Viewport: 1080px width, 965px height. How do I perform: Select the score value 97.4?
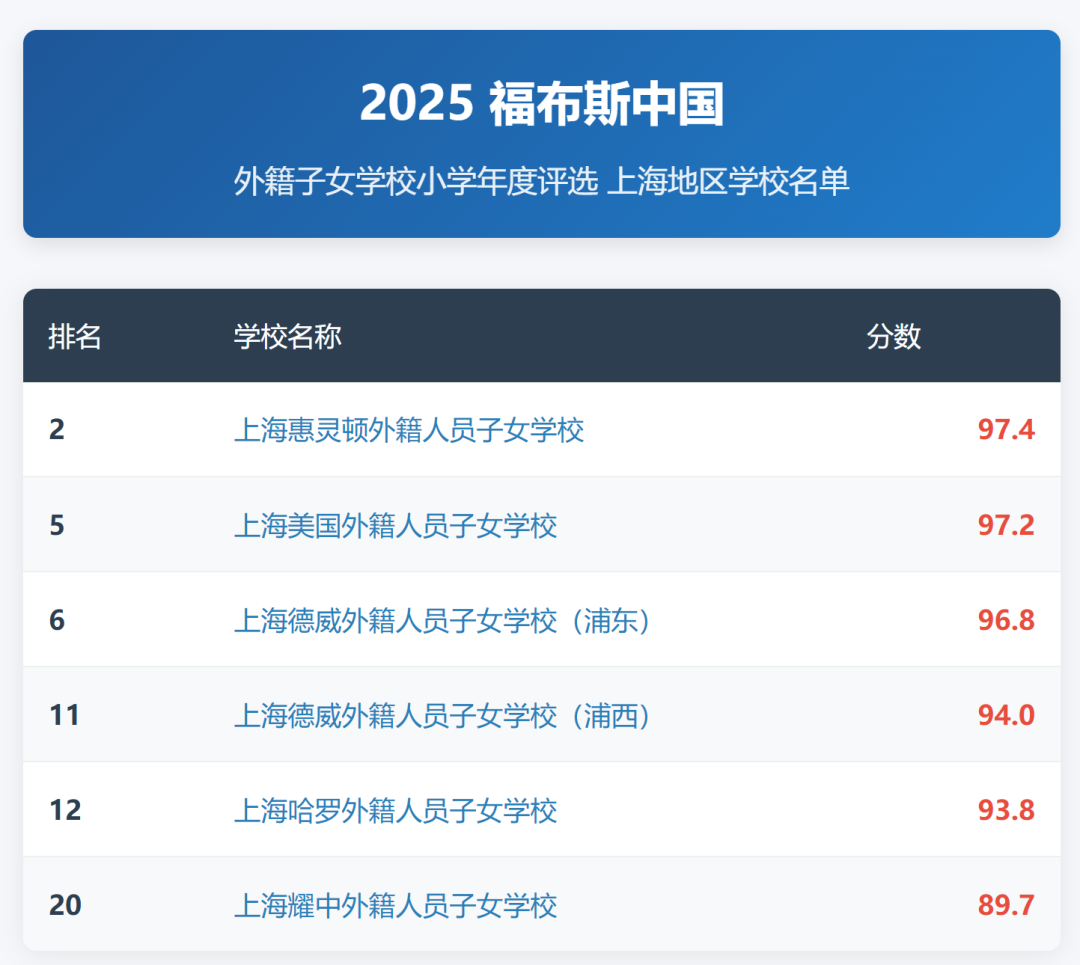pyautogui.click(x=1006, y=430)
